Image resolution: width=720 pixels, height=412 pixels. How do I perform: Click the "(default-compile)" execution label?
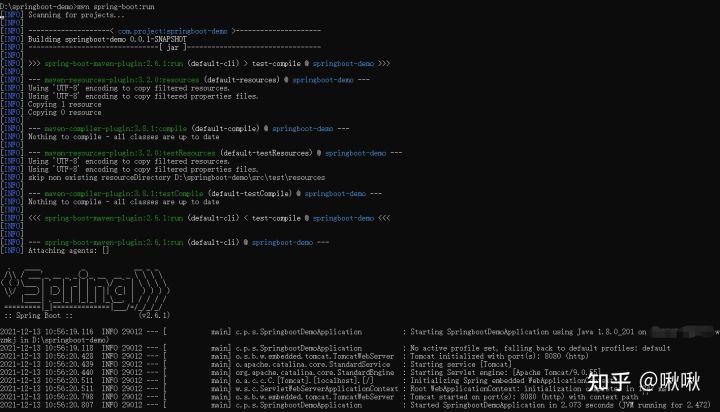point(225,129)
